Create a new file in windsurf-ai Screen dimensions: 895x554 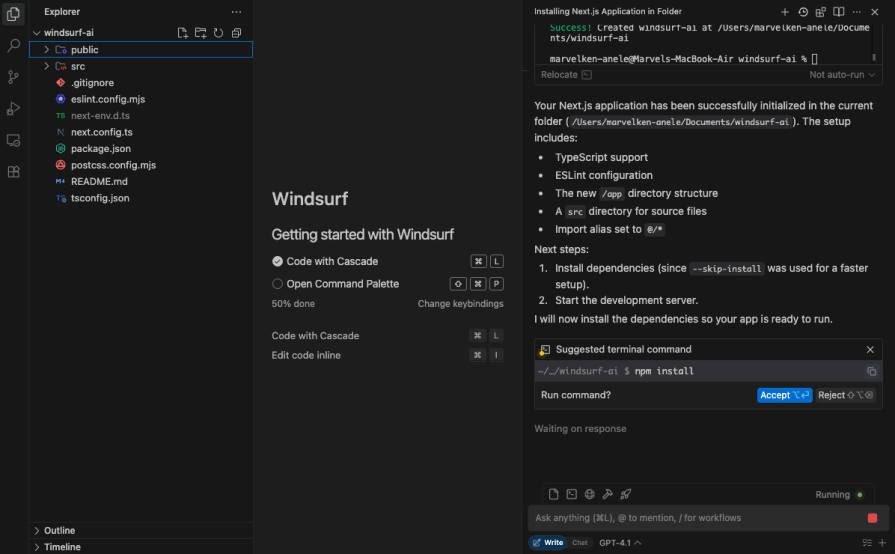click(183, 33)
